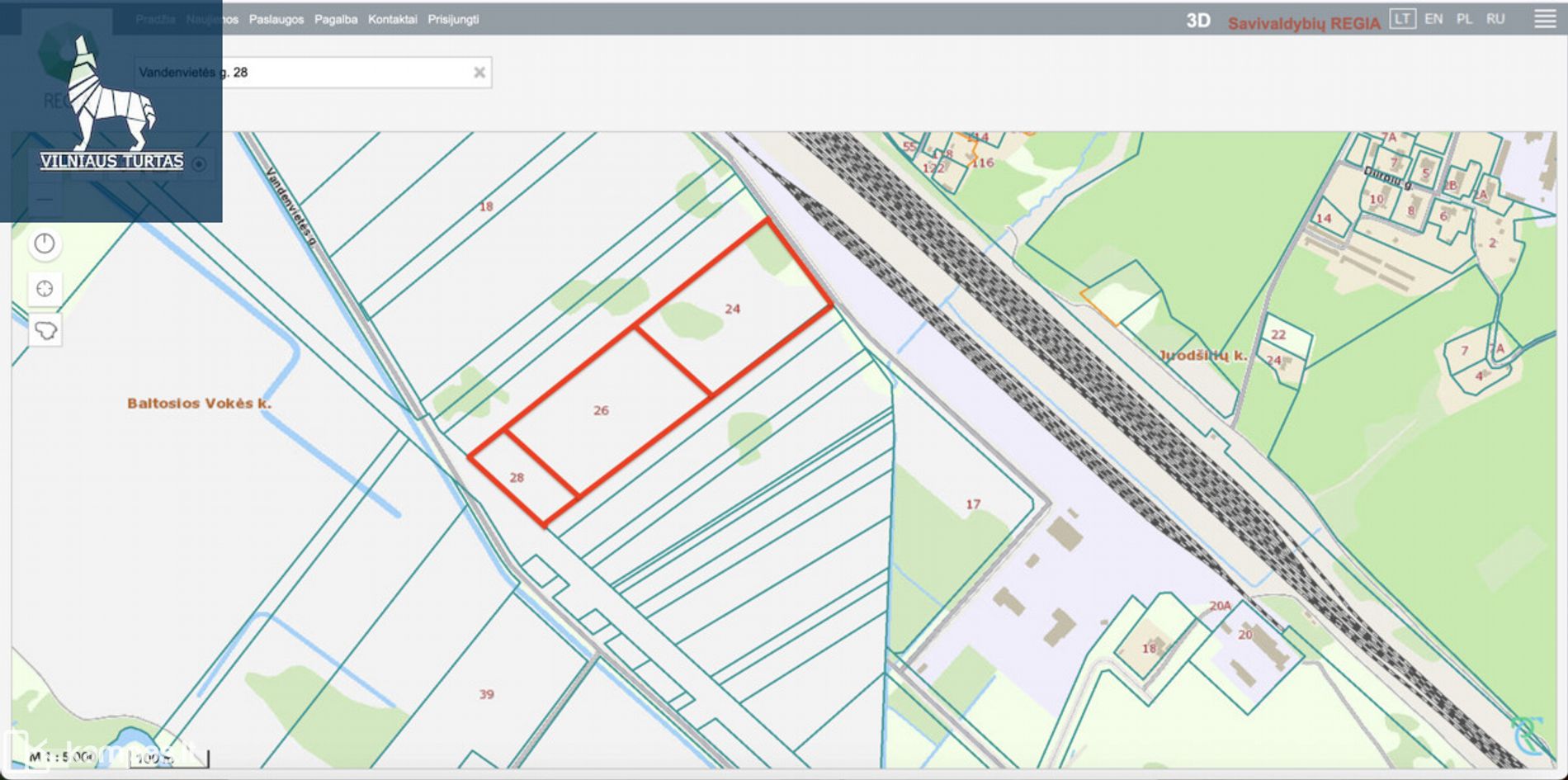Open the Pagalba menu item
This screenshot has width=1568, height=780.
pos(335,19)
